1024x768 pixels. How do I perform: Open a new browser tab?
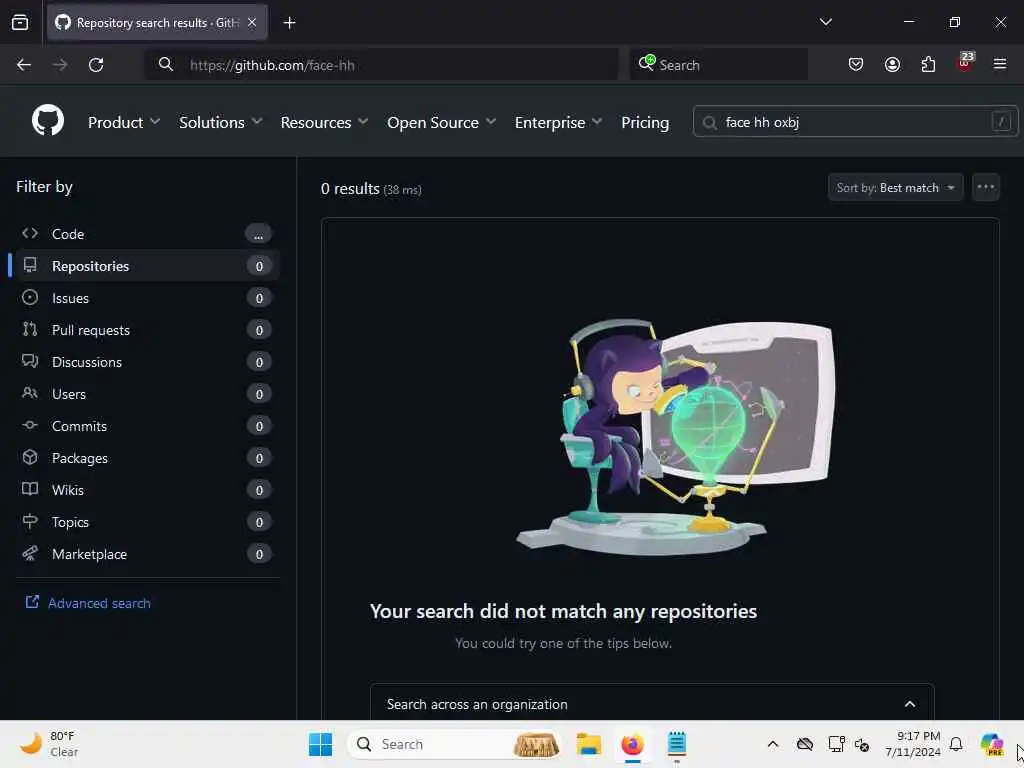coord(289,23)
